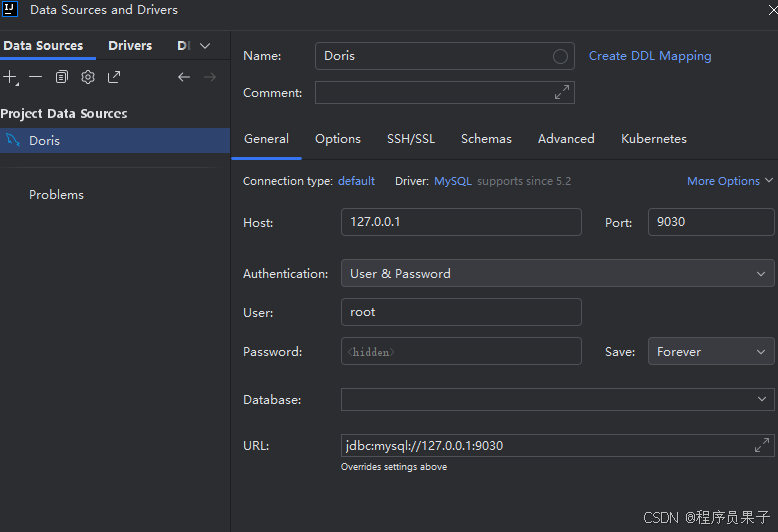
Task: Click 'Overrides settings above' hint text
Action: coord(394,467)
